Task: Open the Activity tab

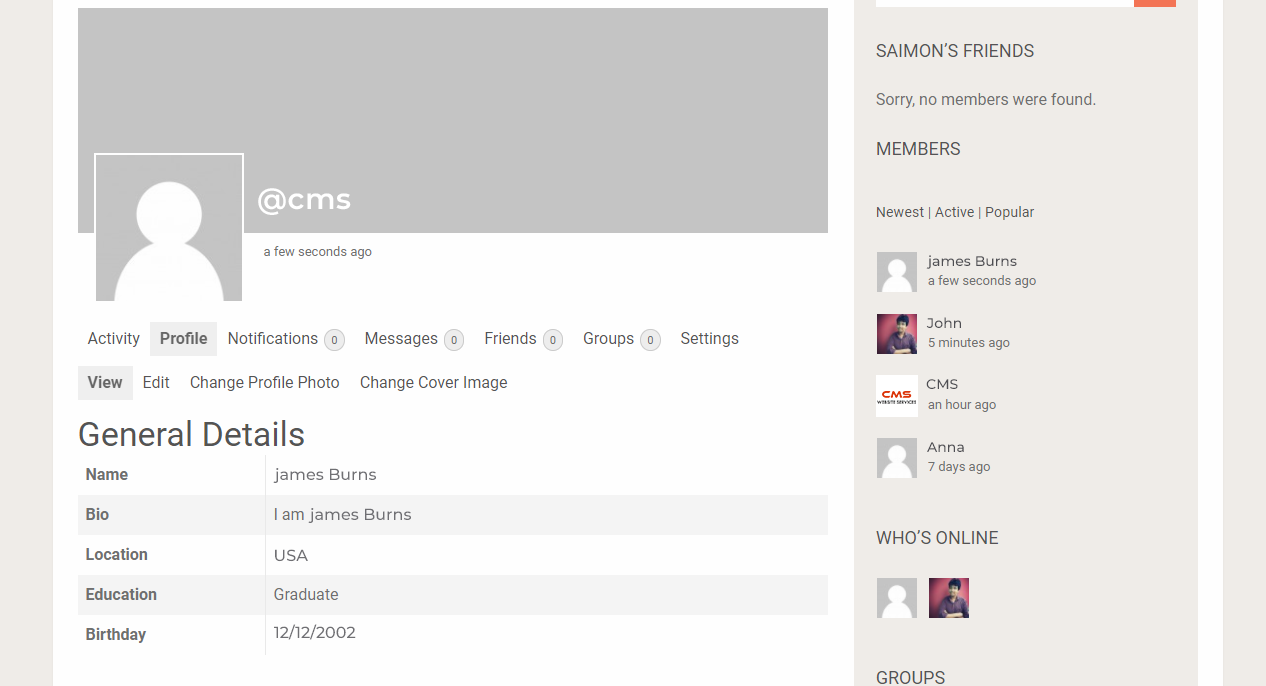Action: point(113,339)
